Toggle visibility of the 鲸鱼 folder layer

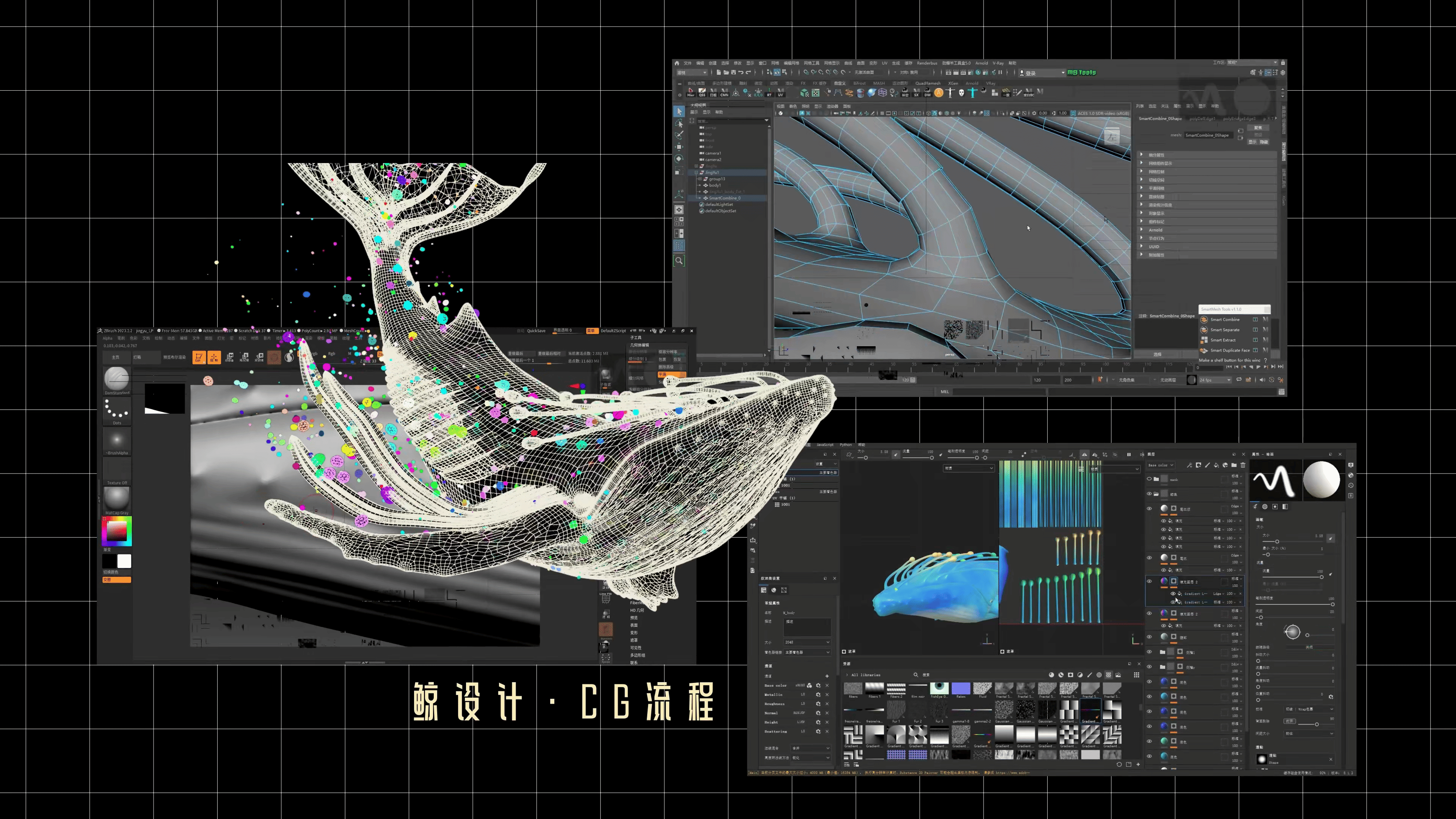click(x=1149, y=494)
